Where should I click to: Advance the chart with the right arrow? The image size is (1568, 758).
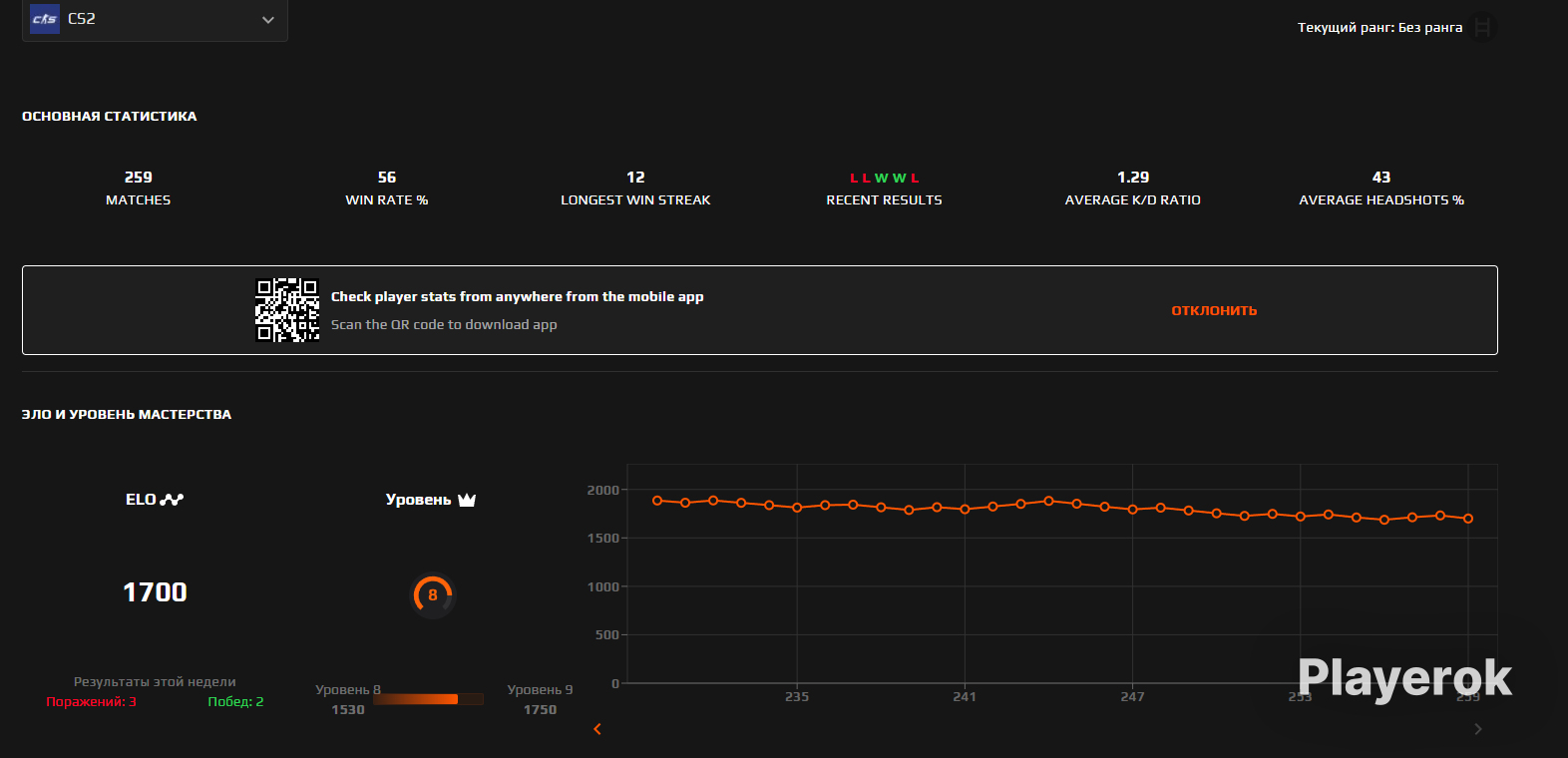click(1478, 729)
